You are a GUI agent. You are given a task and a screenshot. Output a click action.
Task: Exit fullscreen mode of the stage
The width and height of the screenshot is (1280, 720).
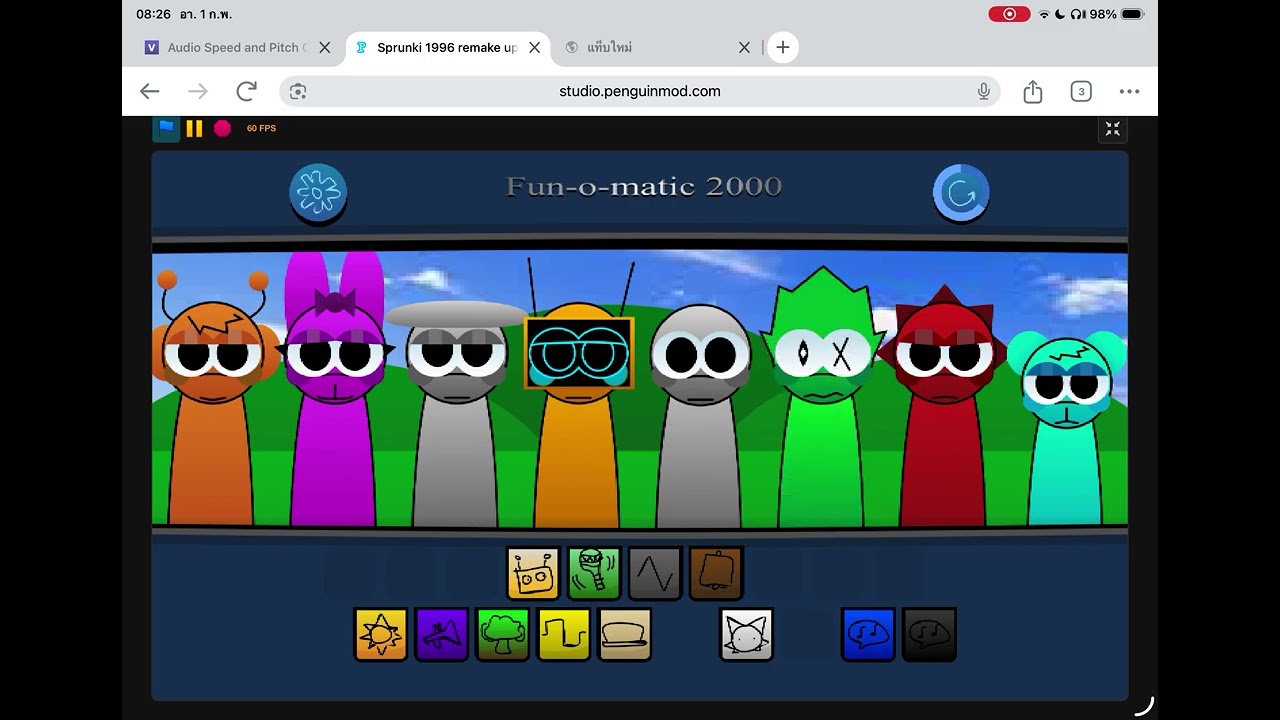click(x=1112, y=128)
